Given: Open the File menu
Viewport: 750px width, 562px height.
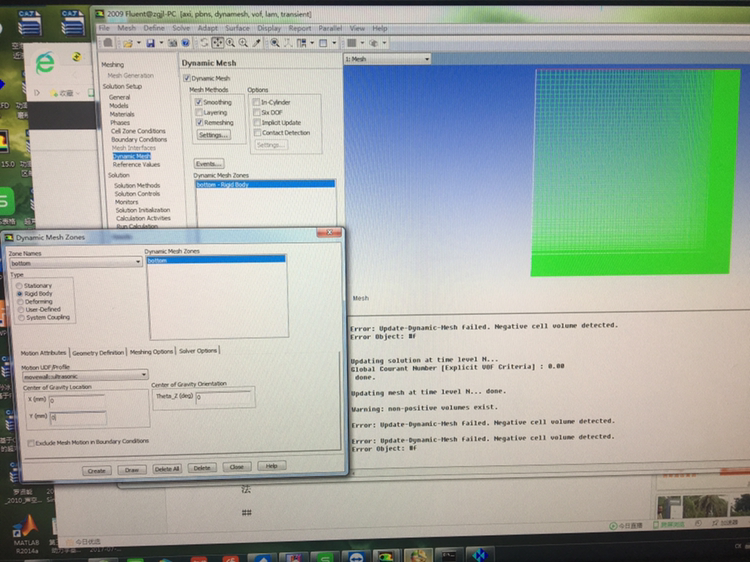Looking at the screenshot, I should coord(104,28).
